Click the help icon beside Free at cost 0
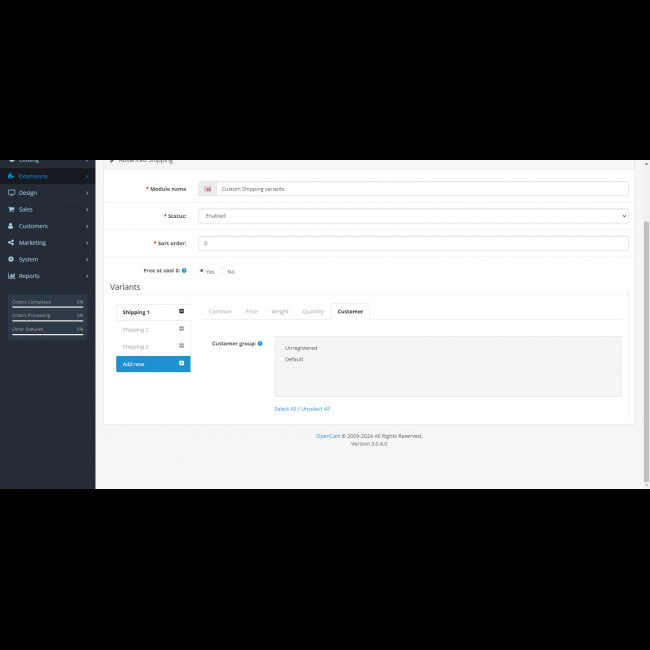This screenshot has height=650, width=650. [184, 270]
